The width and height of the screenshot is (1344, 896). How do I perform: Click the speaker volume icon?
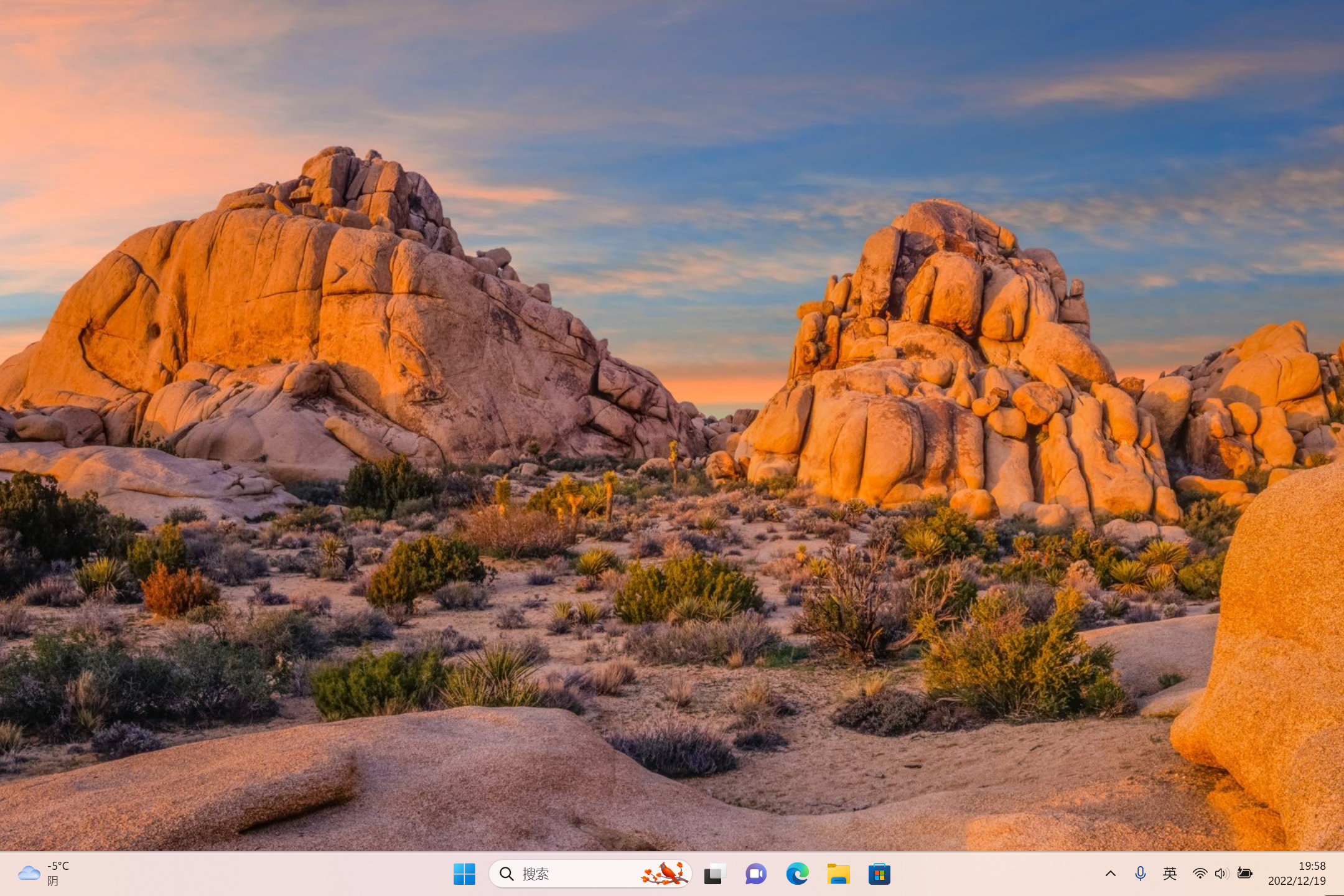[x=1221, y=874]
